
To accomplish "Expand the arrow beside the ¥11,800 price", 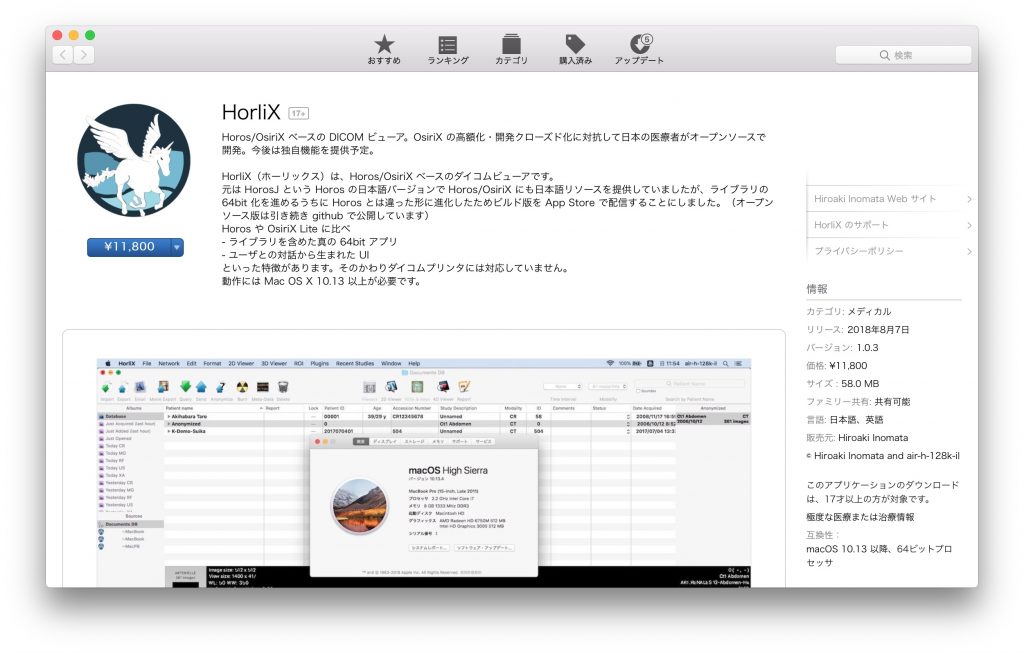I will 177,247.
